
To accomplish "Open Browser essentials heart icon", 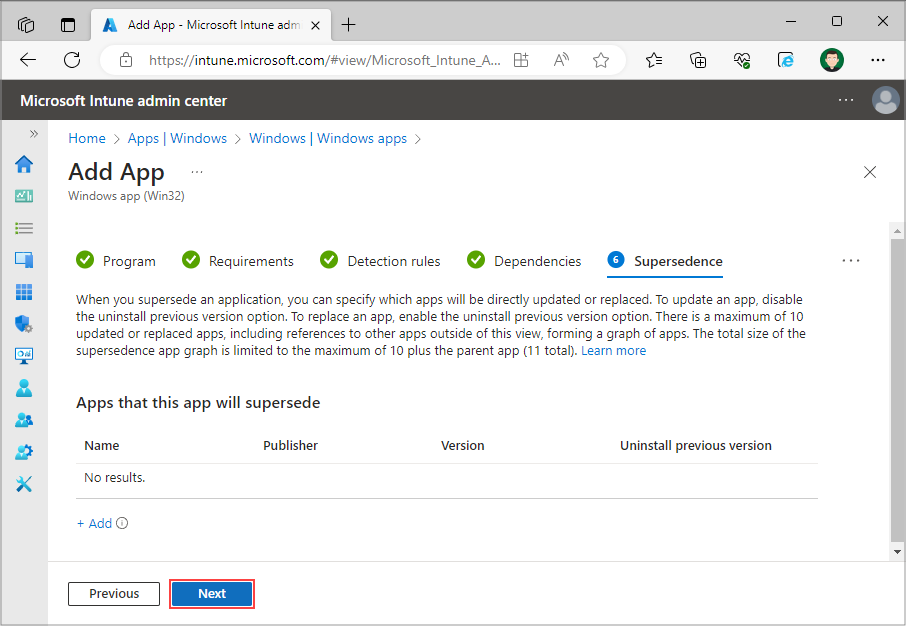I will 742,60.
